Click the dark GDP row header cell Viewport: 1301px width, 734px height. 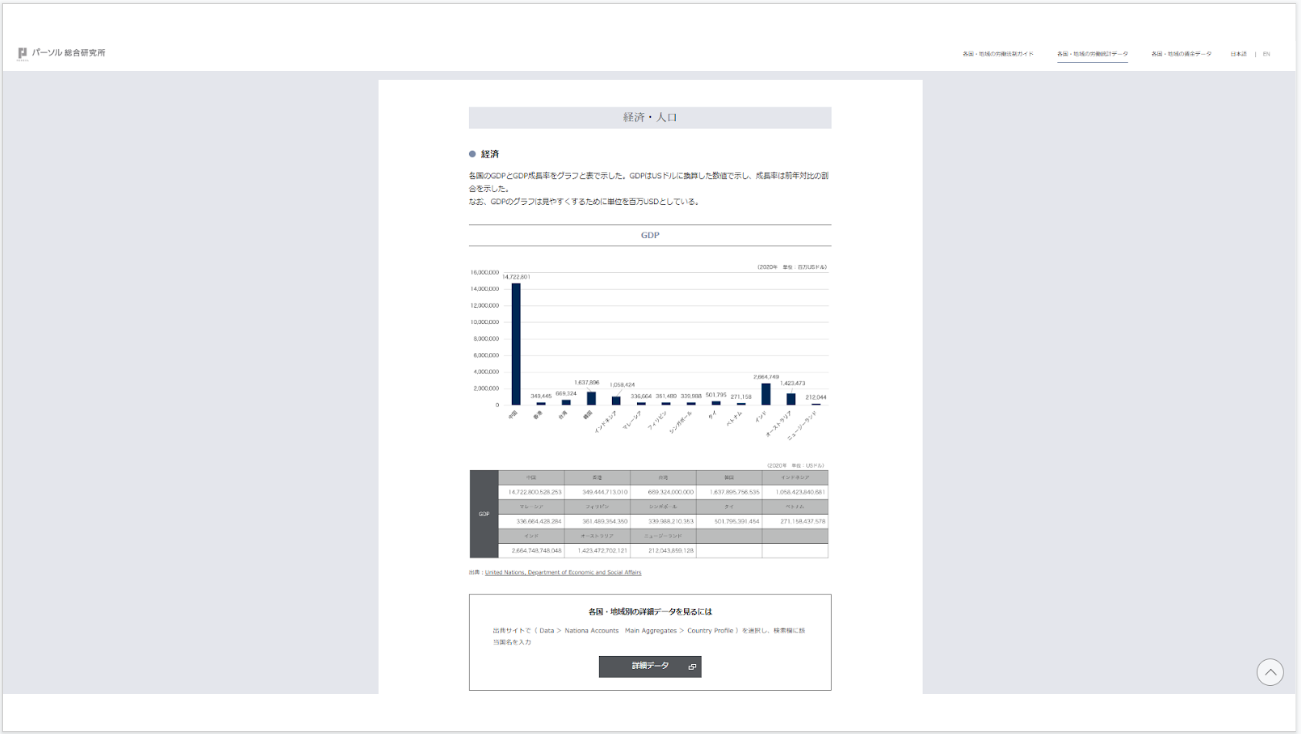tap(484, 514)
